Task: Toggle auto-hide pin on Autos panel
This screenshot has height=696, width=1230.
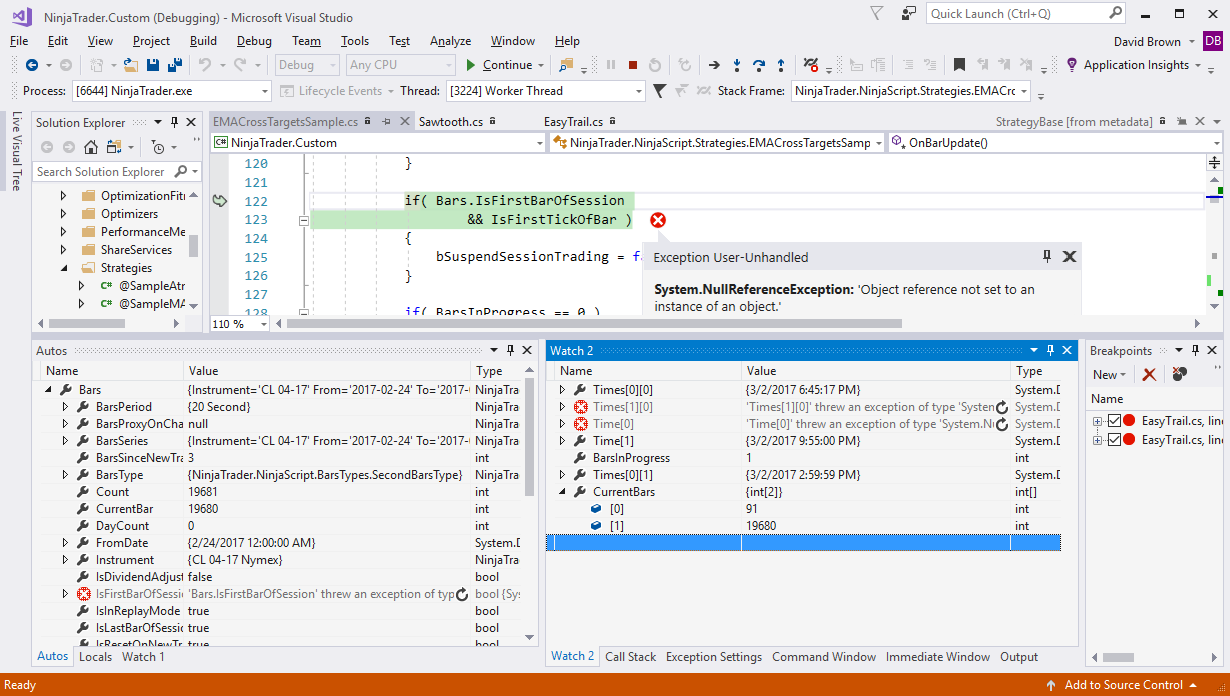Action: pos(510,350)
